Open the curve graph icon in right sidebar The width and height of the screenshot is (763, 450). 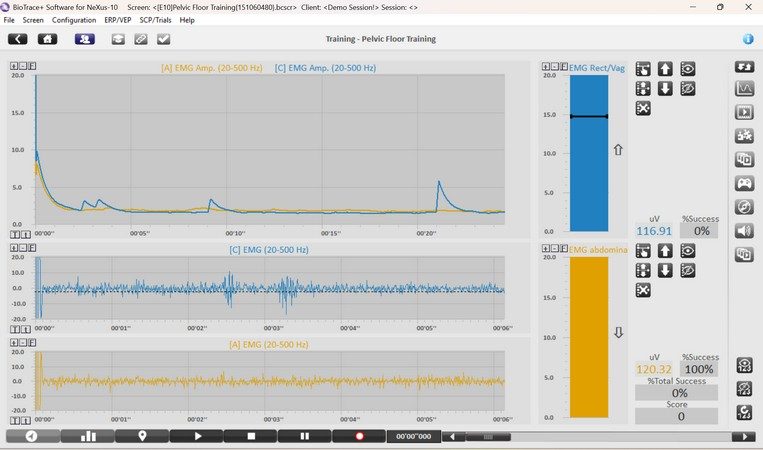pos(744,89)
